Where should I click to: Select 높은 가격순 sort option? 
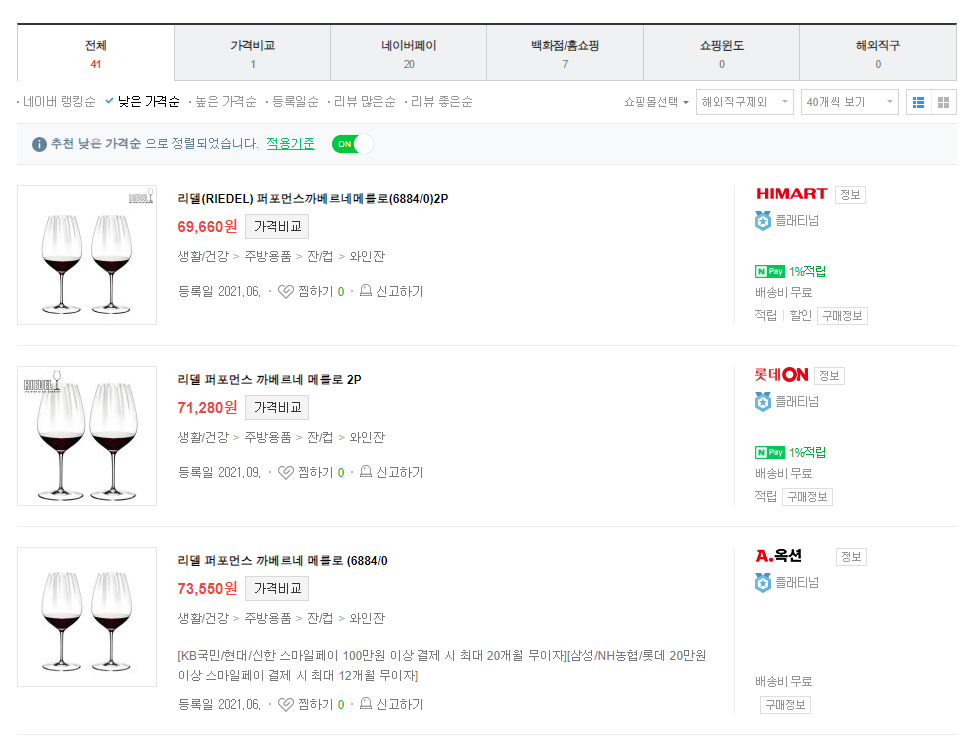[226, 102]
